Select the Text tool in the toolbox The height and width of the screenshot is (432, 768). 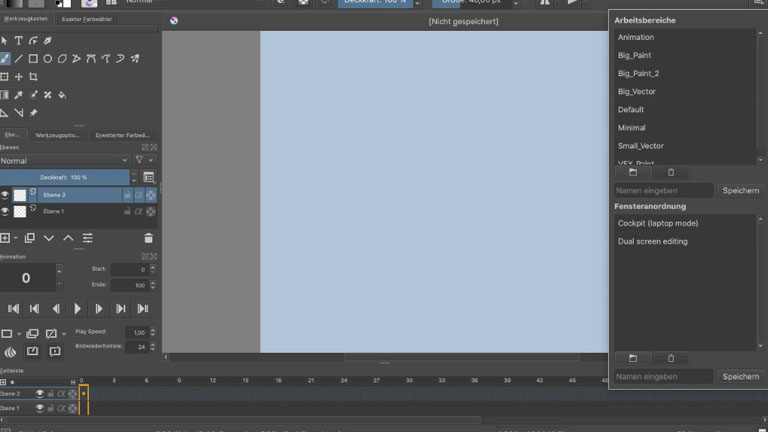(18, 41)
